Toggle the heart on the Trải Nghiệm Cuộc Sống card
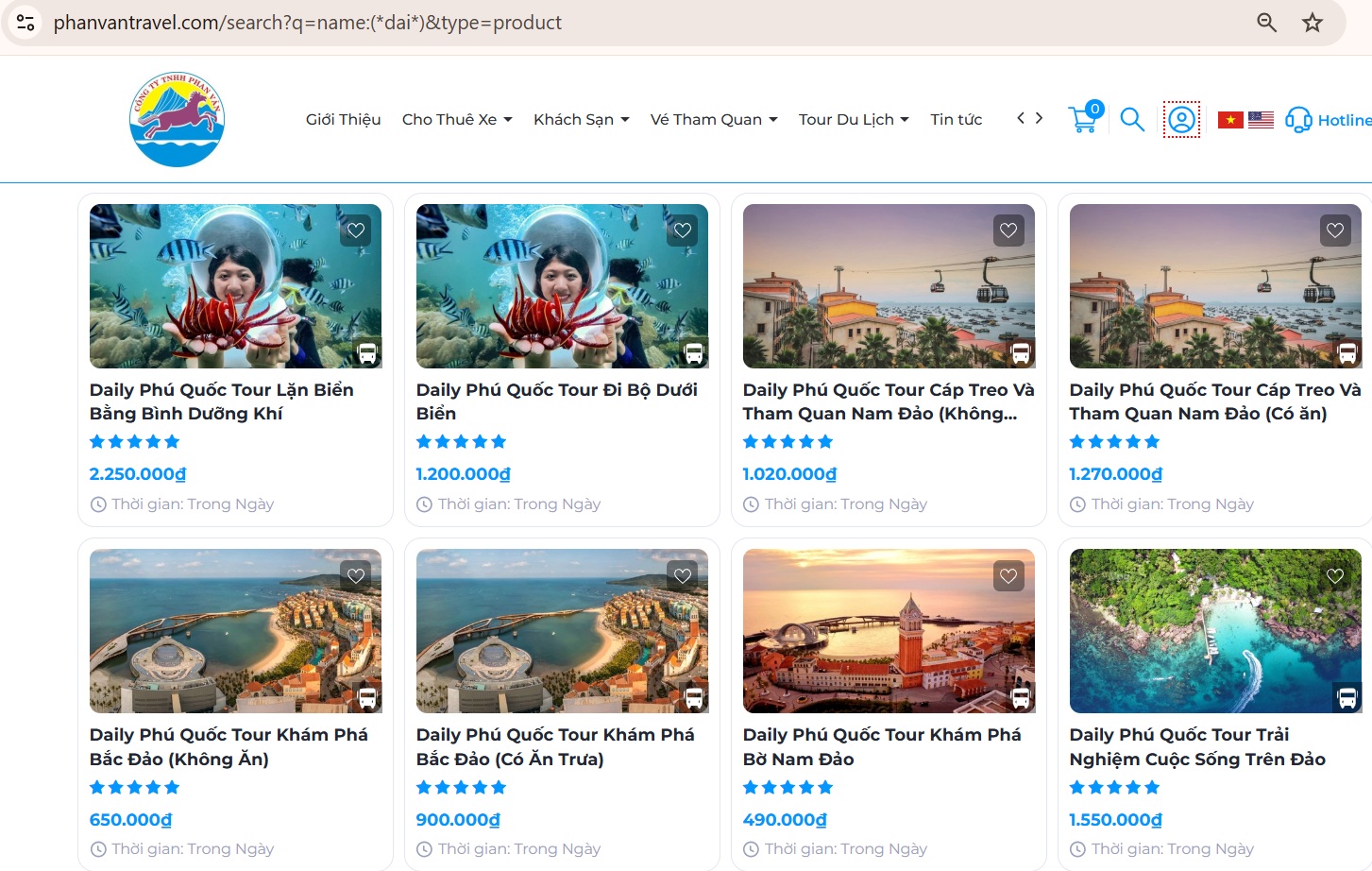 pyautogui.click(x=1334, y=575)
